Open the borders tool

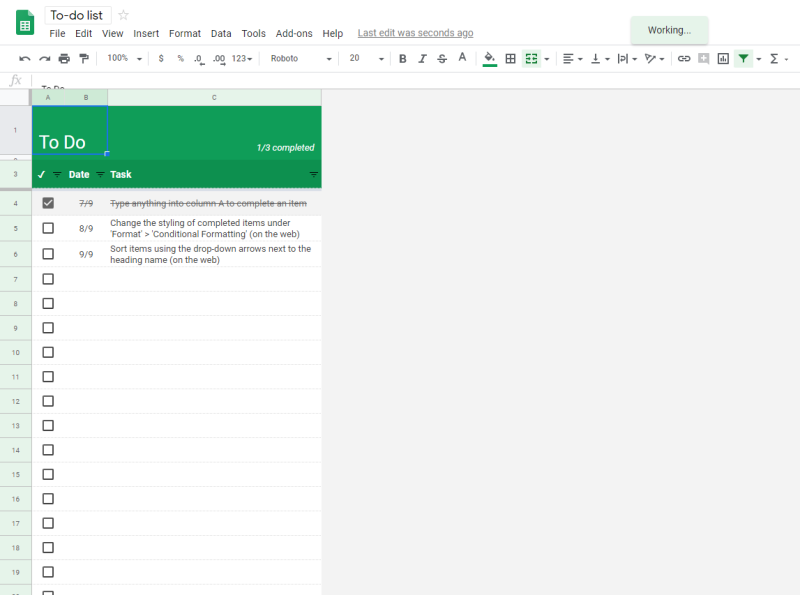(510, 59)
